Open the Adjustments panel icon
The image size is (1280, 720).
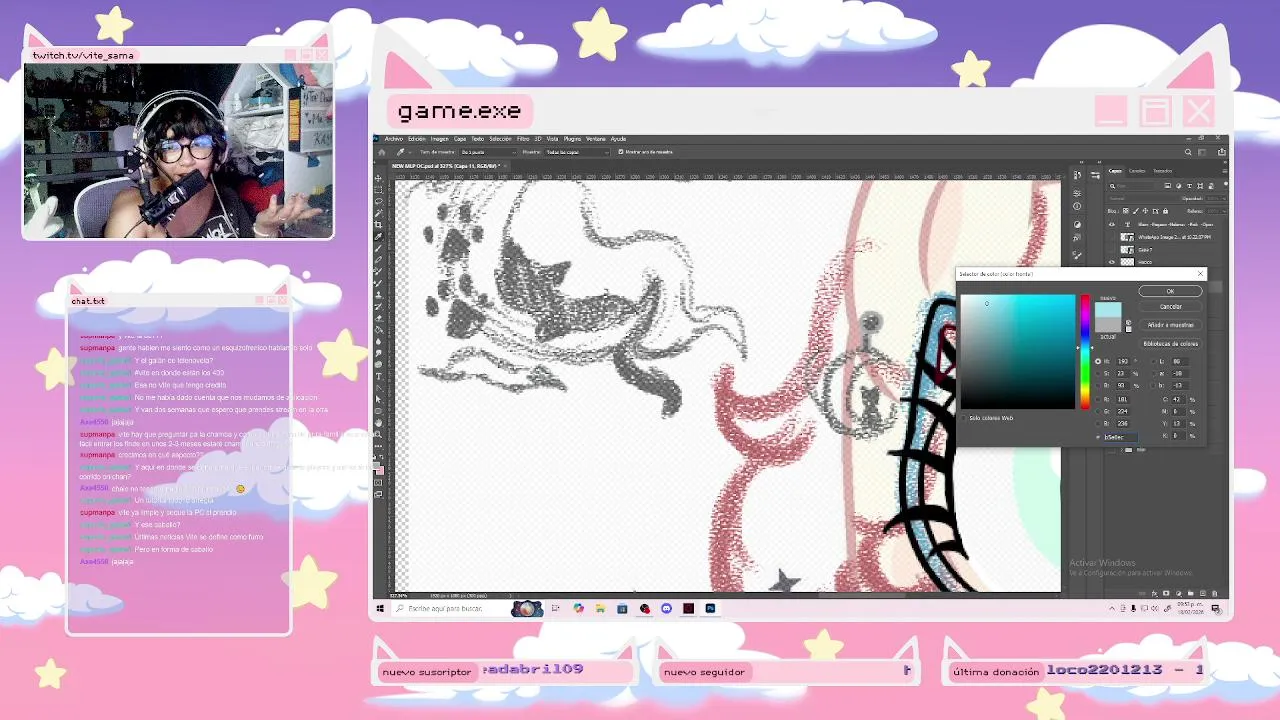pyautogui.click(x=1077, y=224)
